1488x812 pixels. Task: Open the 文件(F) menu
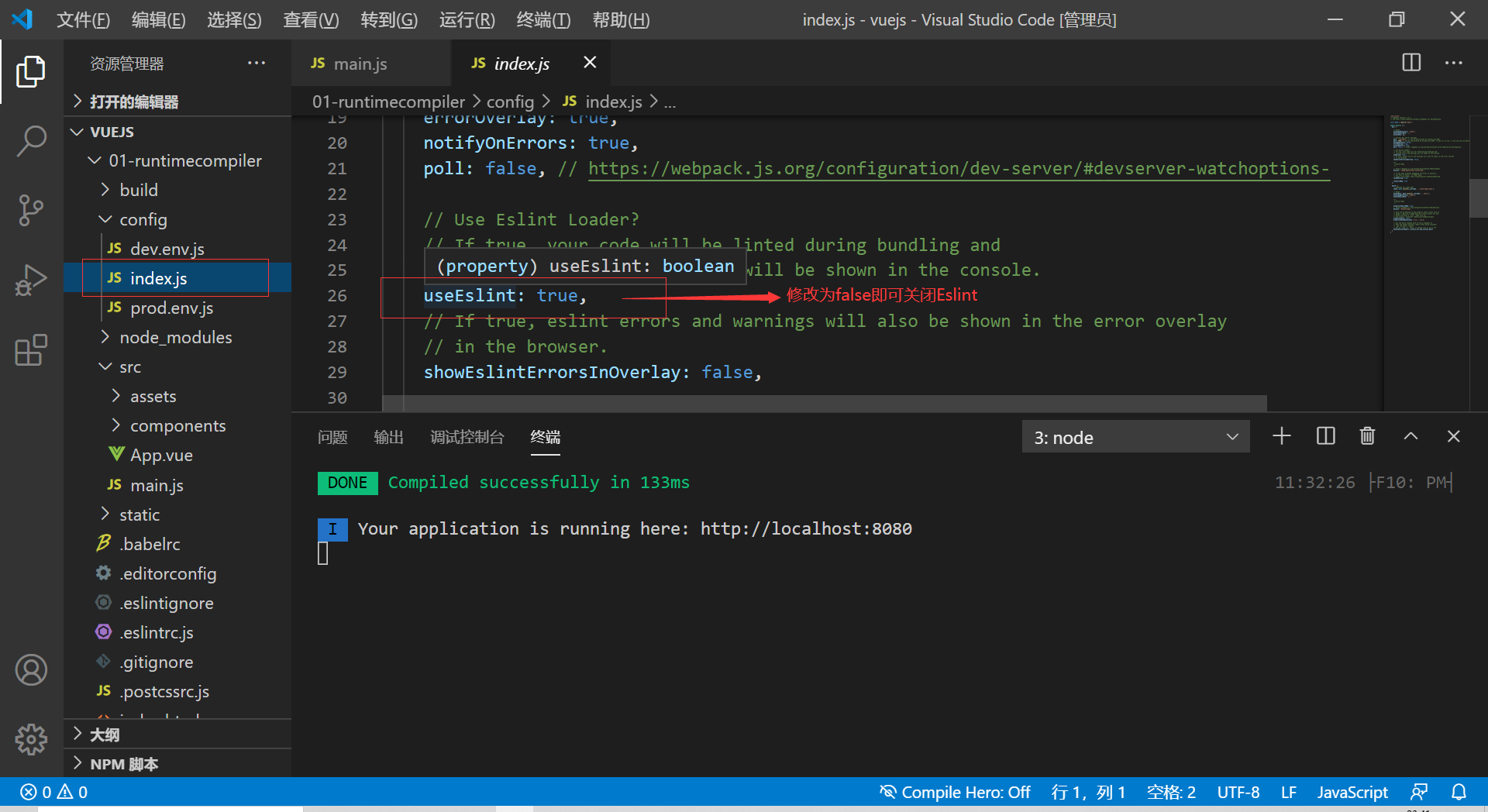tap(84, 19)
